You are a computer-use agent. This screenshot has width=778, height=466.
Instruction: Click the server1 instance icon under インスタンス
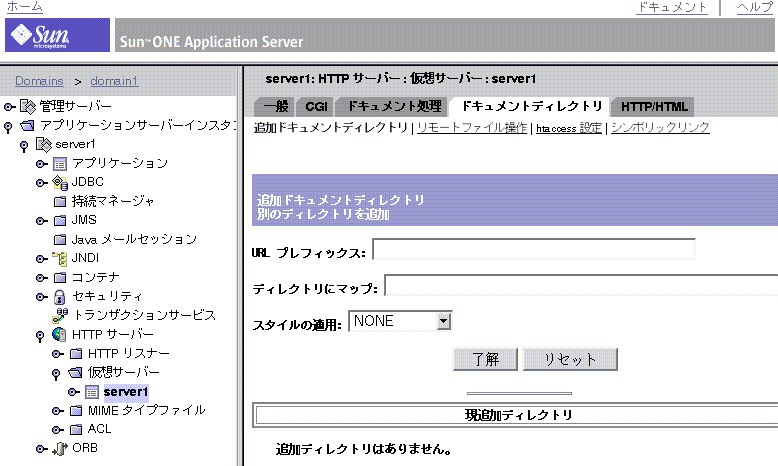pos(44,144)
